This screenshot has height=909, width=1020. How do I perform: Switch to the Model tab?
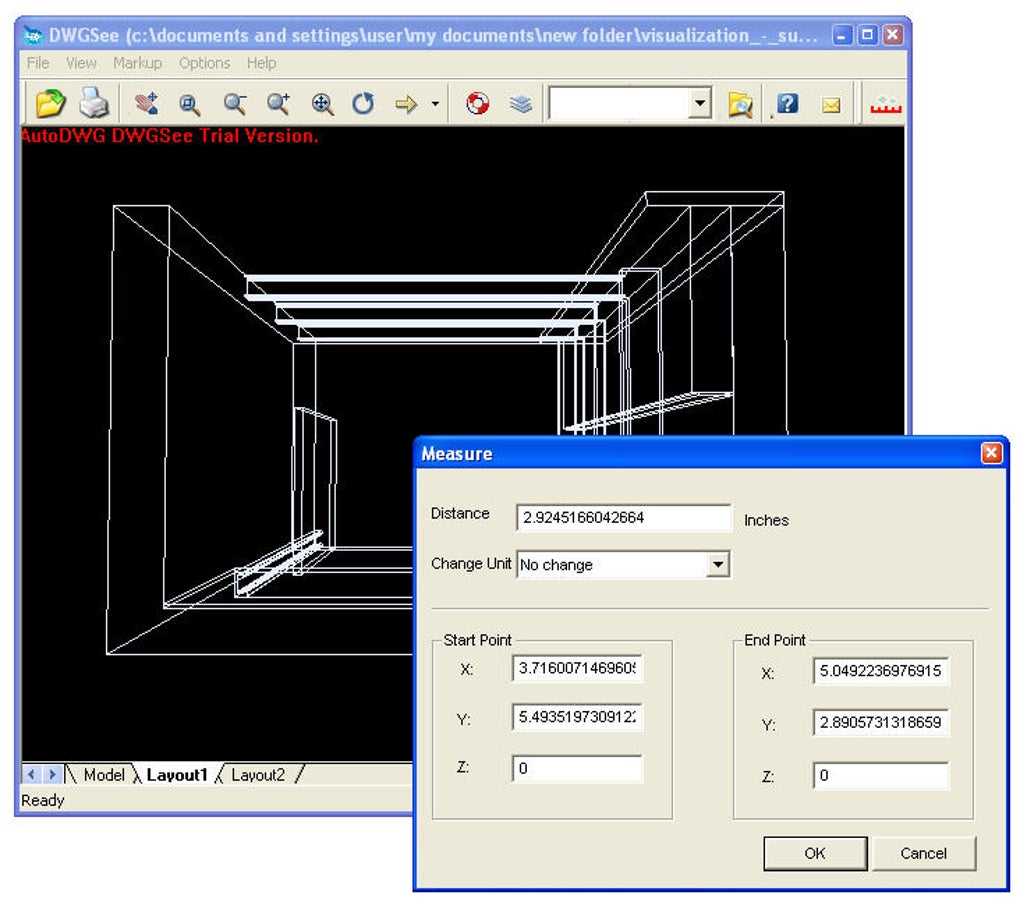(x=103, y=774)
